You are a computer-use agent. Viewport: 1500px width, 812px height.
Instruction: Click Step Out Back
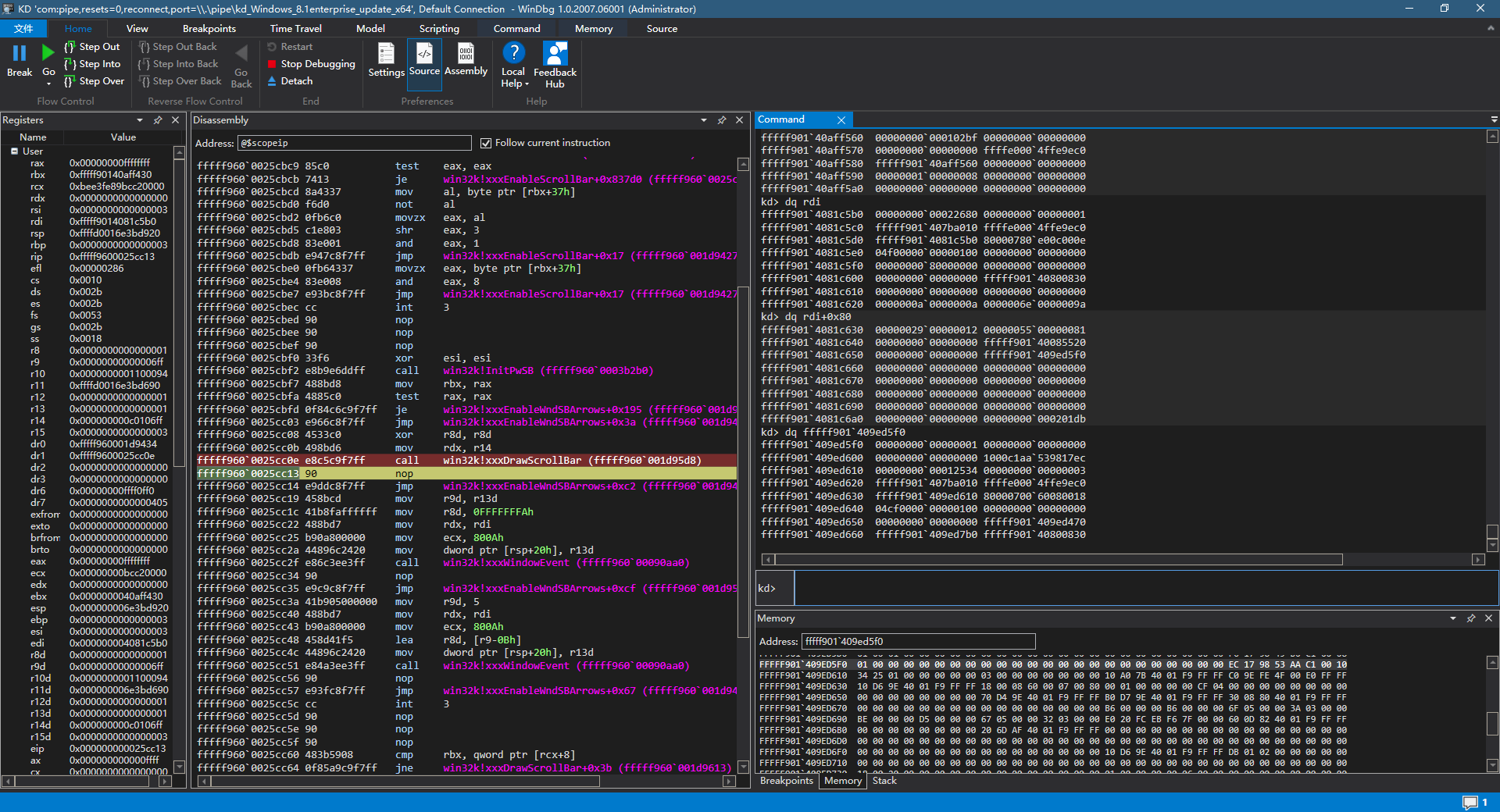pos(177,47)
